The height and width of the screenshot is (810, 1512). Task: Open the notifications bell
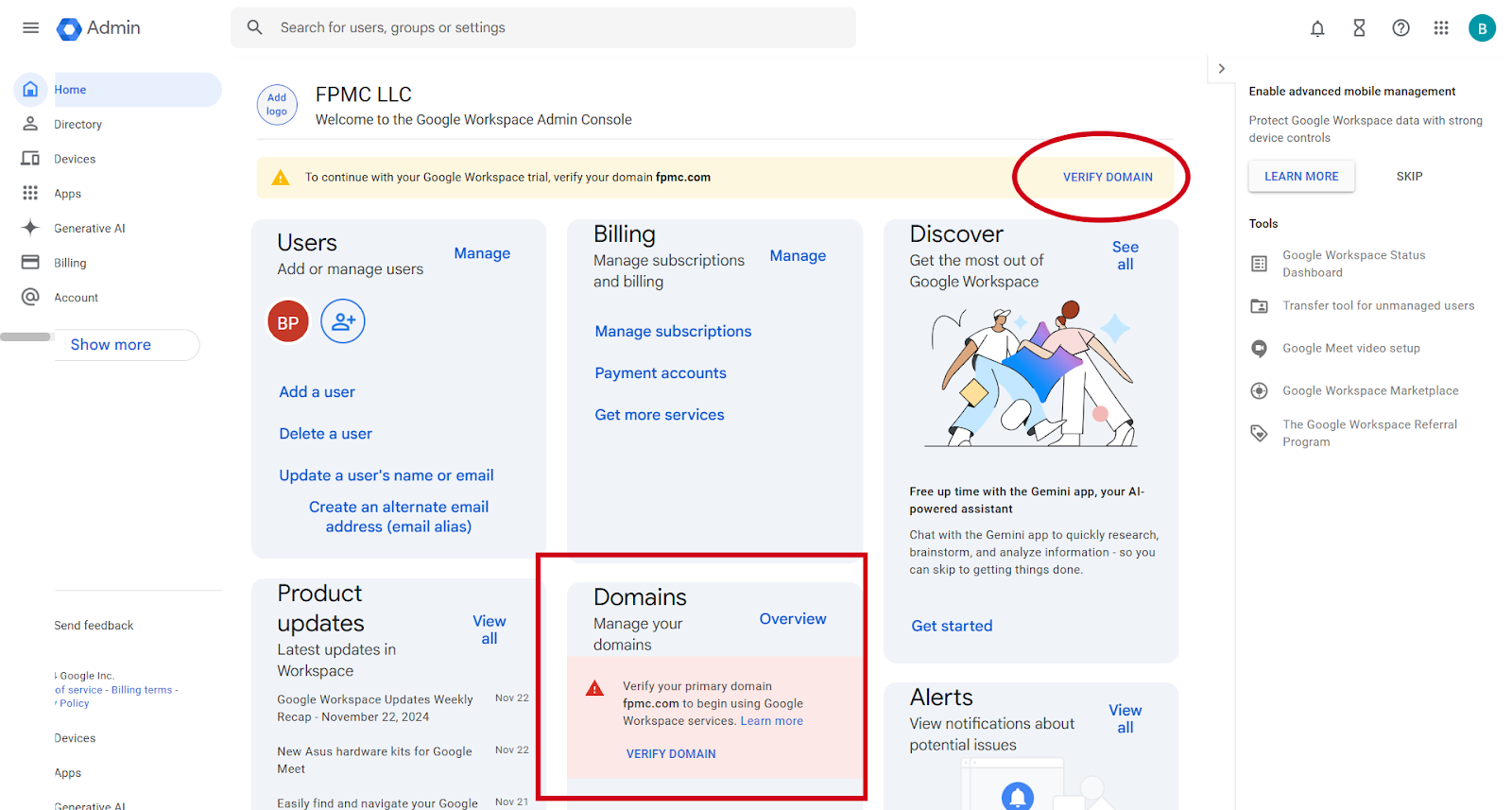tap(1317, 28)
